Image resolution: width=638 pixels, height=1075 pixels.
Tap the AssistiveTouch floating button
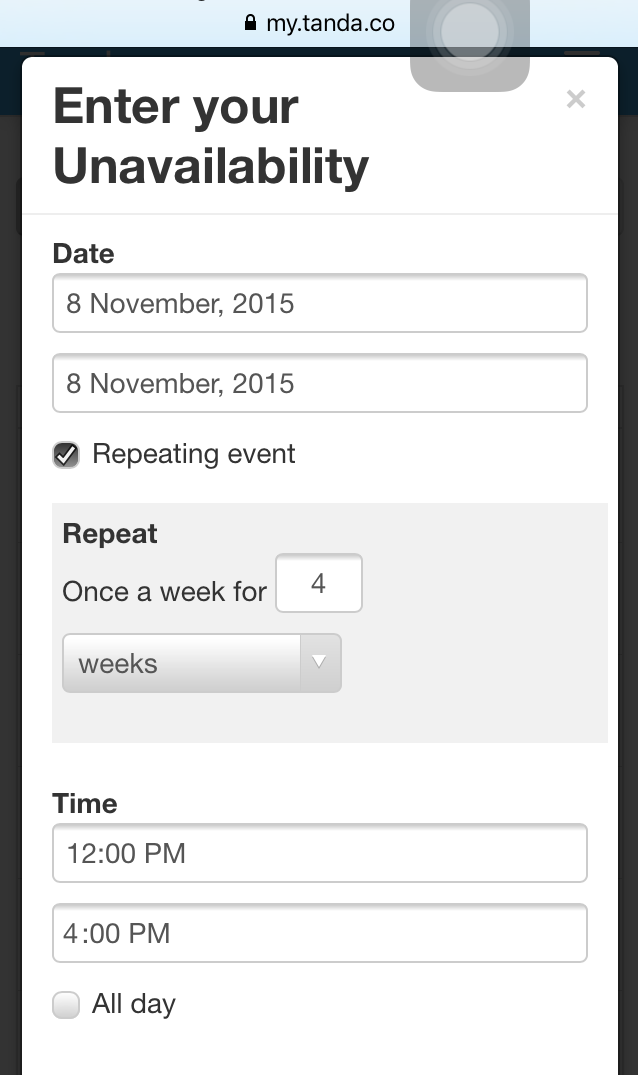point(469,32)
